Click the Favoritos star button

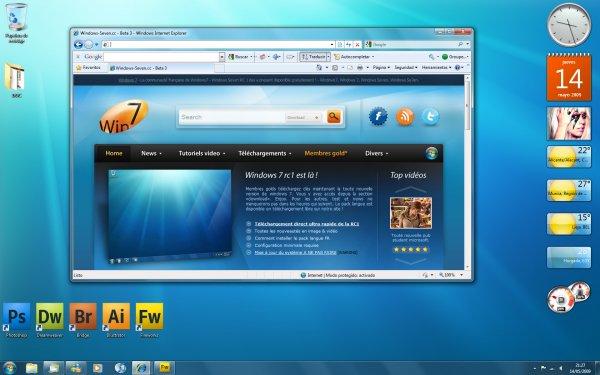[x=88, y=68]
